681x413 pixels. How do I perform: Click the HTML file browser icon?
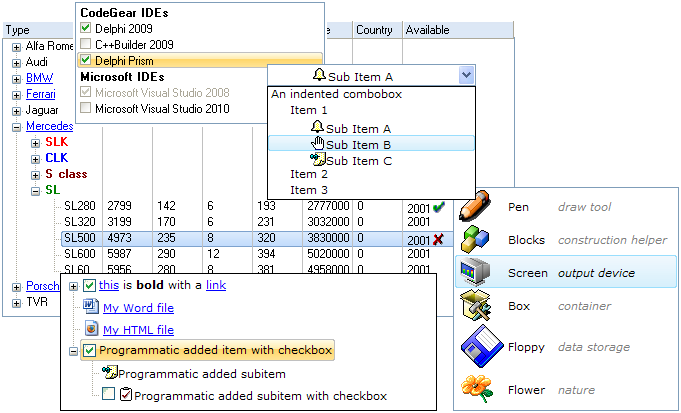[x=91, y=328]
